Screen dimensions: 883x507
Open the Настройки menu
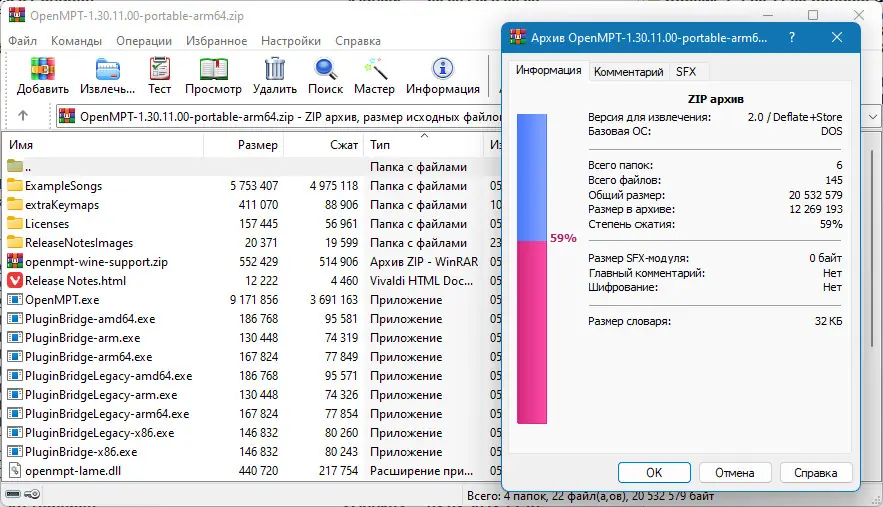[x=291, y=41]
